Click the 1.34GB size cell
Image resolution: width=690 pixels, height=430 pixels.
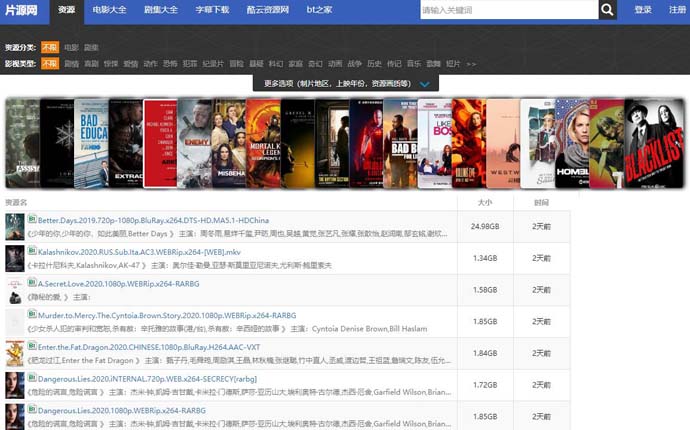tap(485, 258)
